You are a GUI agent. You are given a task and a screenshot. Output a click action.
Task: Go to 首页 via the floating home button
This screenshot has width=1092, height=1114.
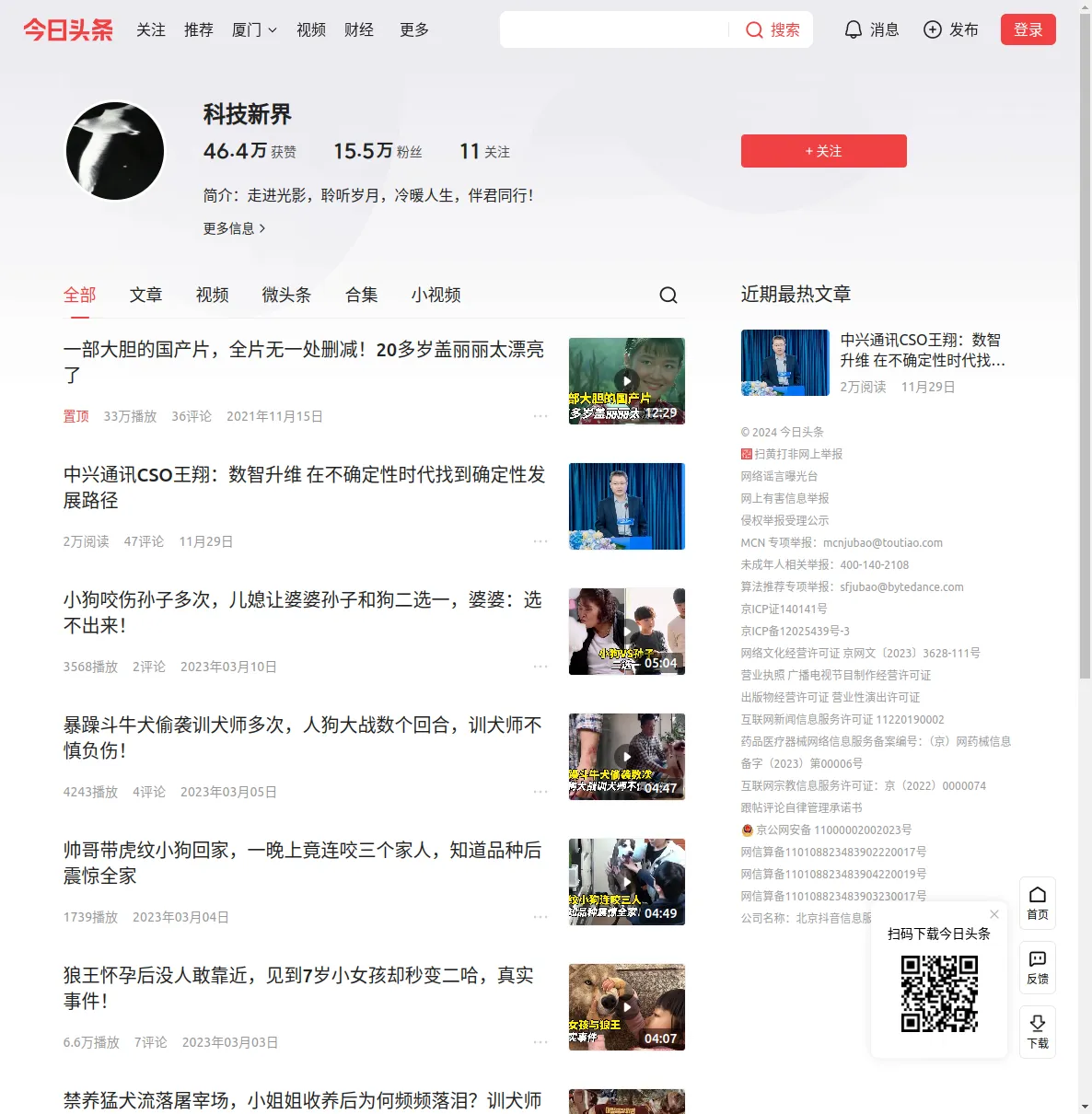(1038, 903)
